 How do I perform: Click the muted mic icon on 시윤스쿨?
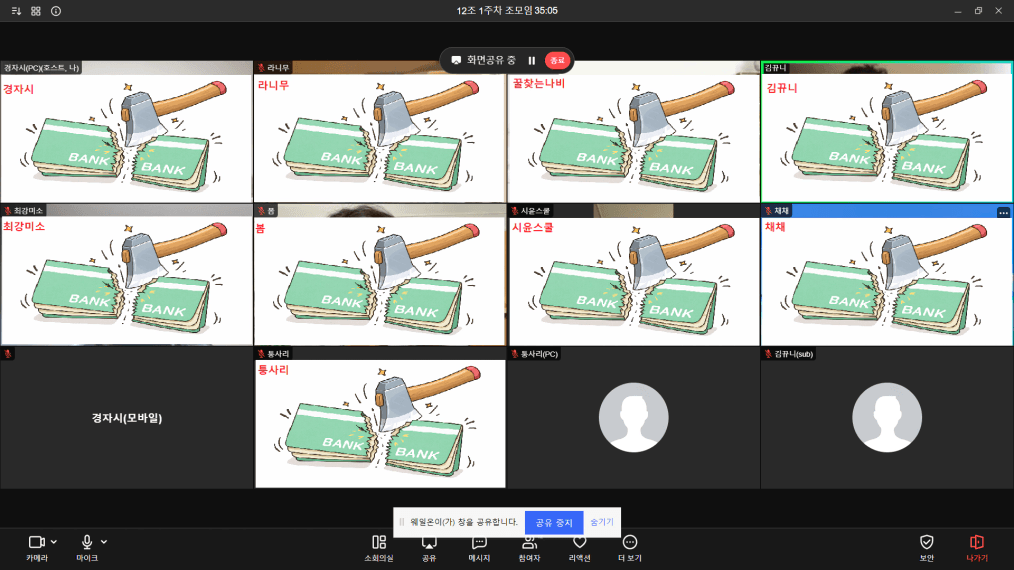pyautogui.click(x=515, y=211)
